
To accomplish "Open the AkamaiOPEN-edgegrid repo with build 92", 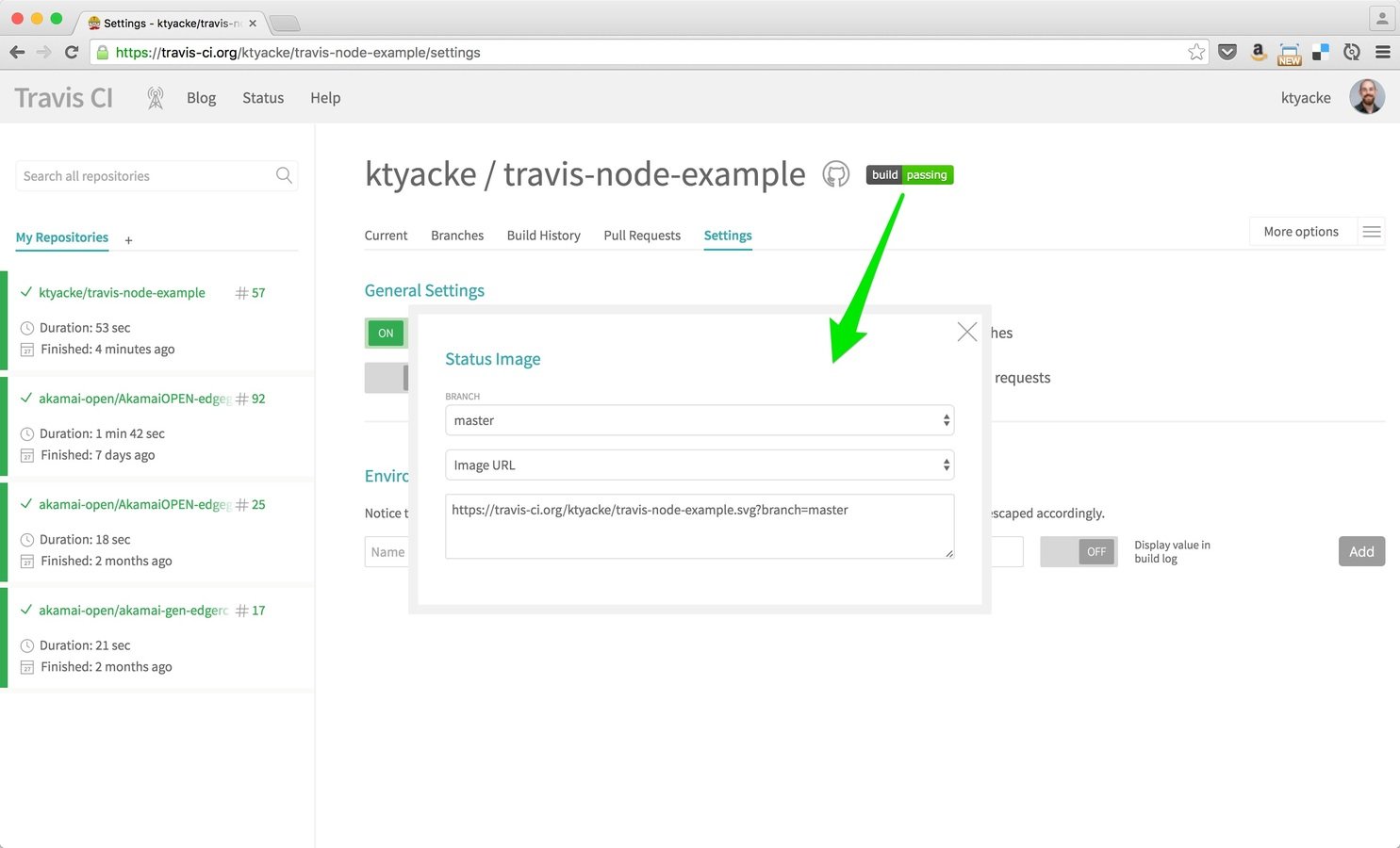I will [x=135, y=399].
